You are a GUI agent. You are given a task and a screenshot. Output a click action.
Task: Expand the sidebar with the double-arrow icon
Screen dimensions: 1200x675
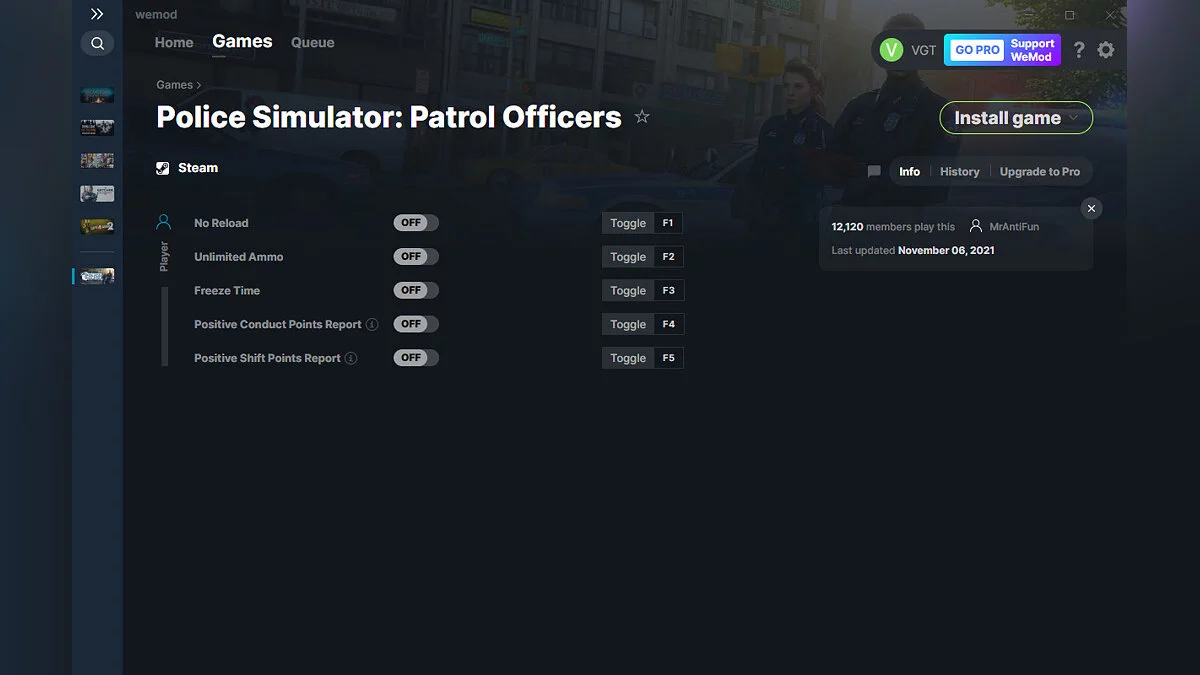97,14
